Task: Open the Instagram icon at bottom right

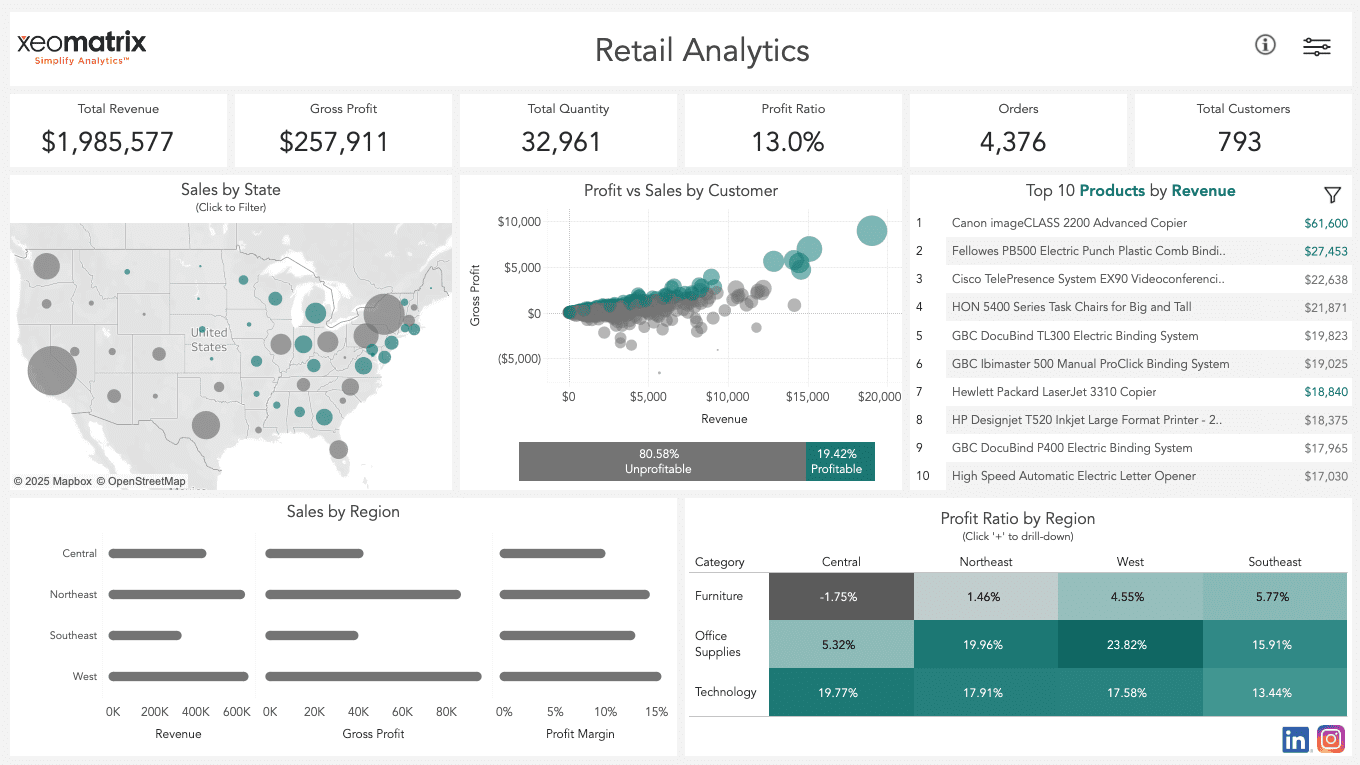Action: click(x=1331, y=739)
